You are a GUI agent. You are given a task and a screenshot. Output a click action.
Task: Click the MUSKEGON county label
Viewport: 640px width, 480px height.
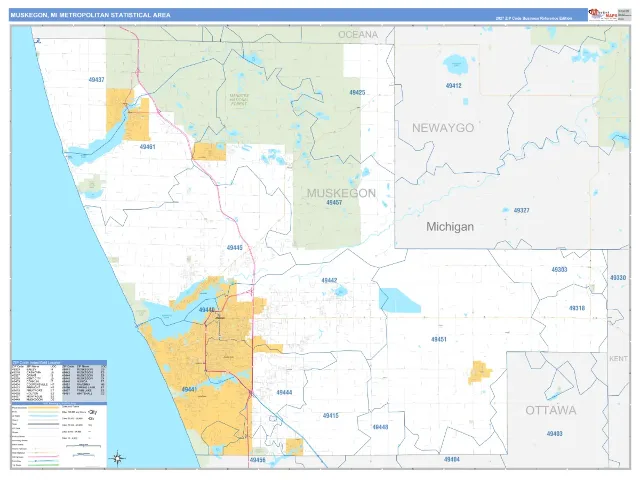341,193
